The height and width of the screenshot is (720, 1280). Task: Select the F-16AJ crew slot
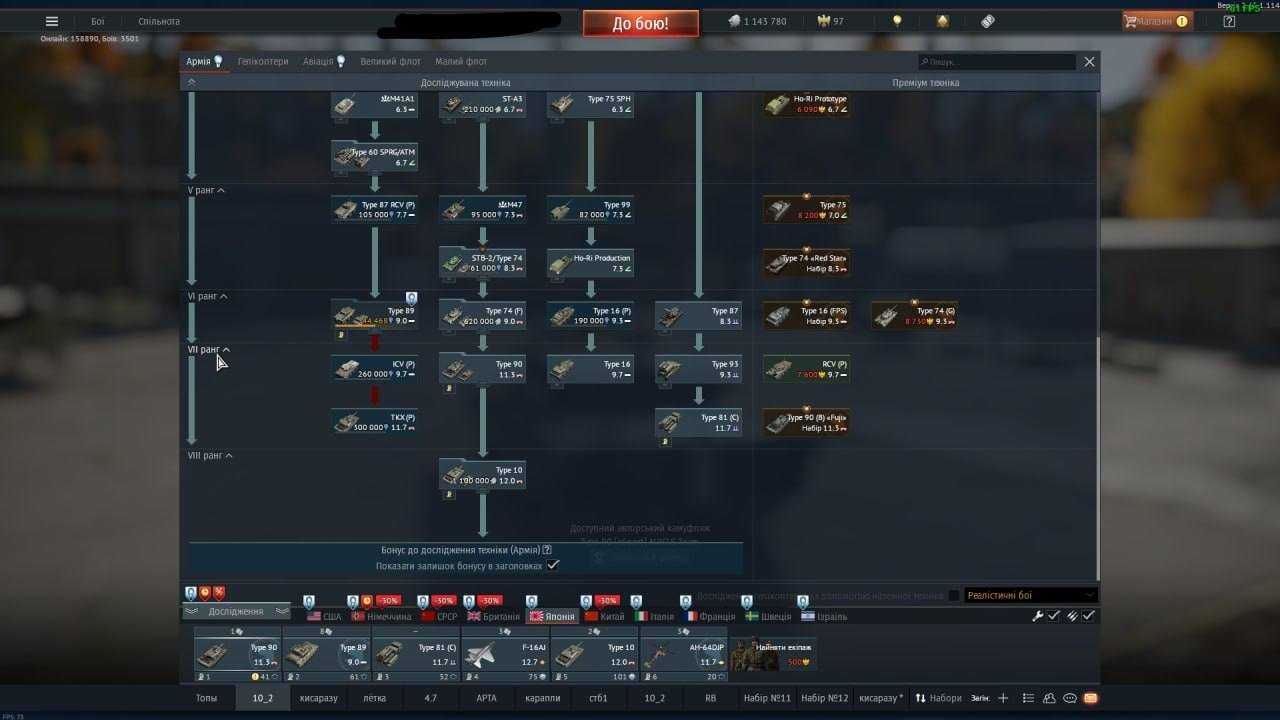(x=505, y=655)
